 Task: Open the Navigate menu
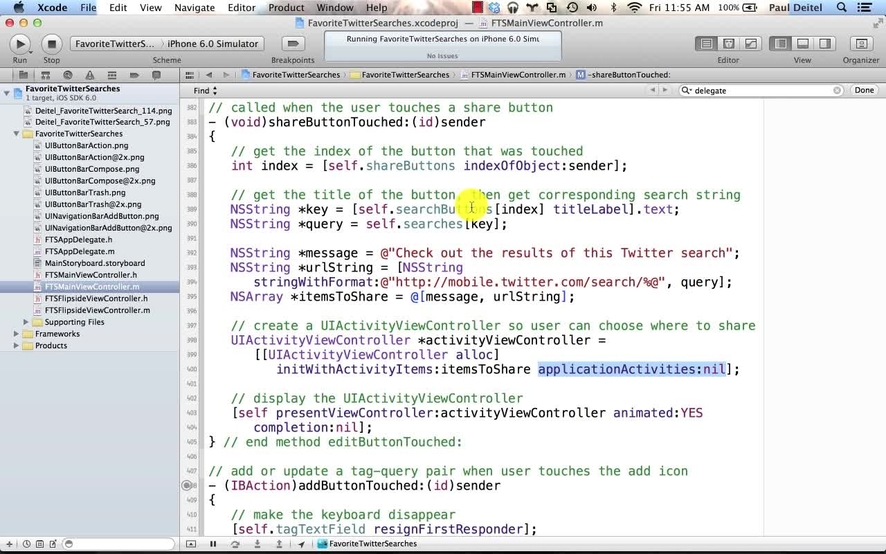click(194, 7)
